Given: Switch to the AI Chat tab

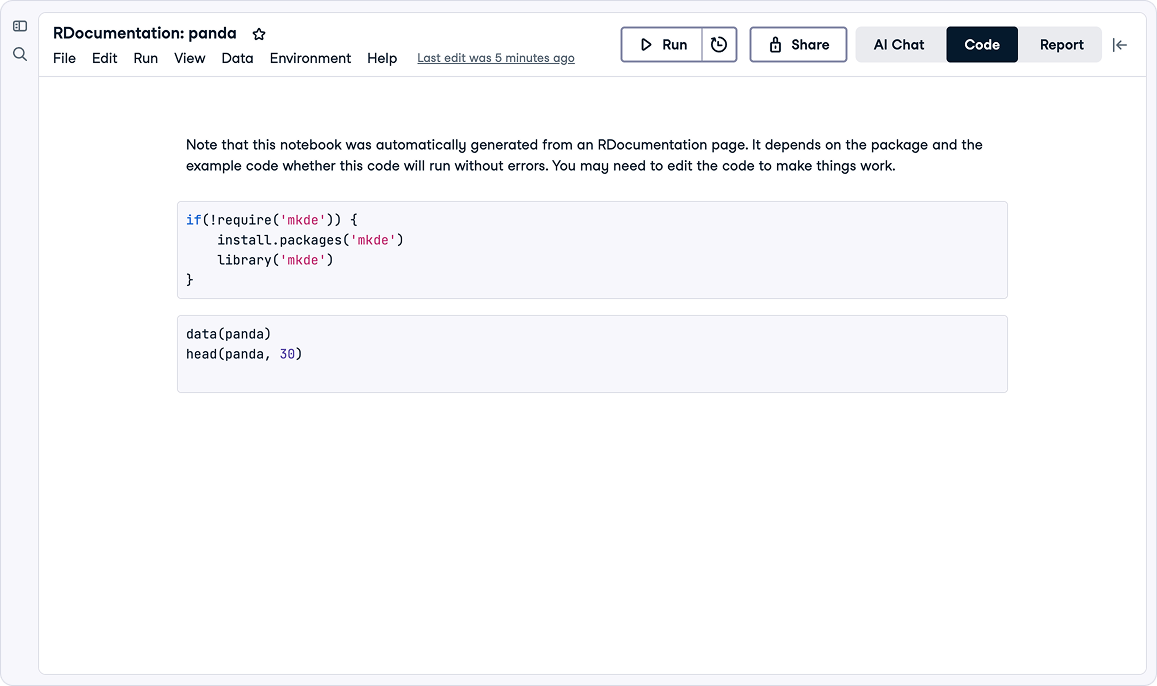Looking at the screenshot, I should click(x=899, y=45).
